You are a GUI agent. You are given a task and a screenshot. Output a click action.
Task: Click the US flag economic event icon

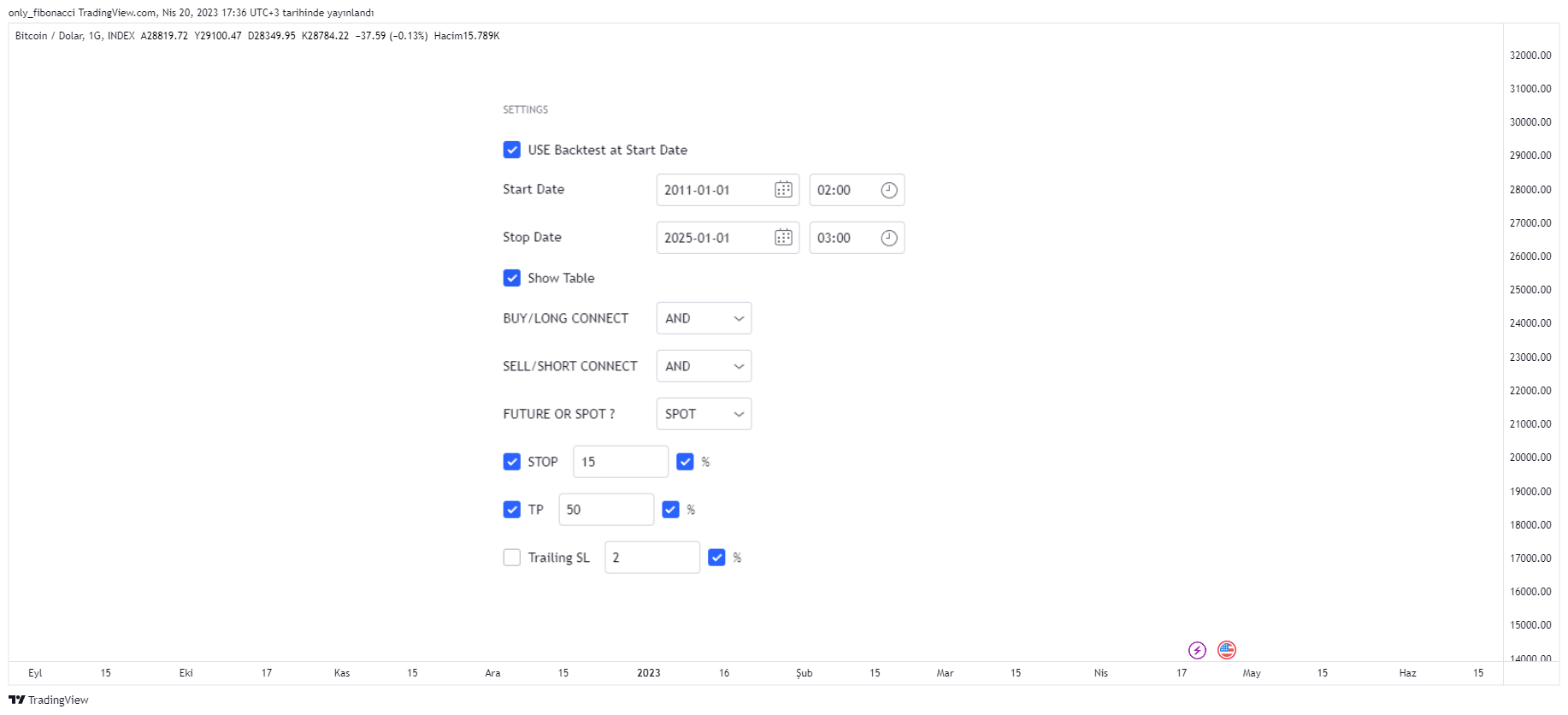click(1227, 650)
